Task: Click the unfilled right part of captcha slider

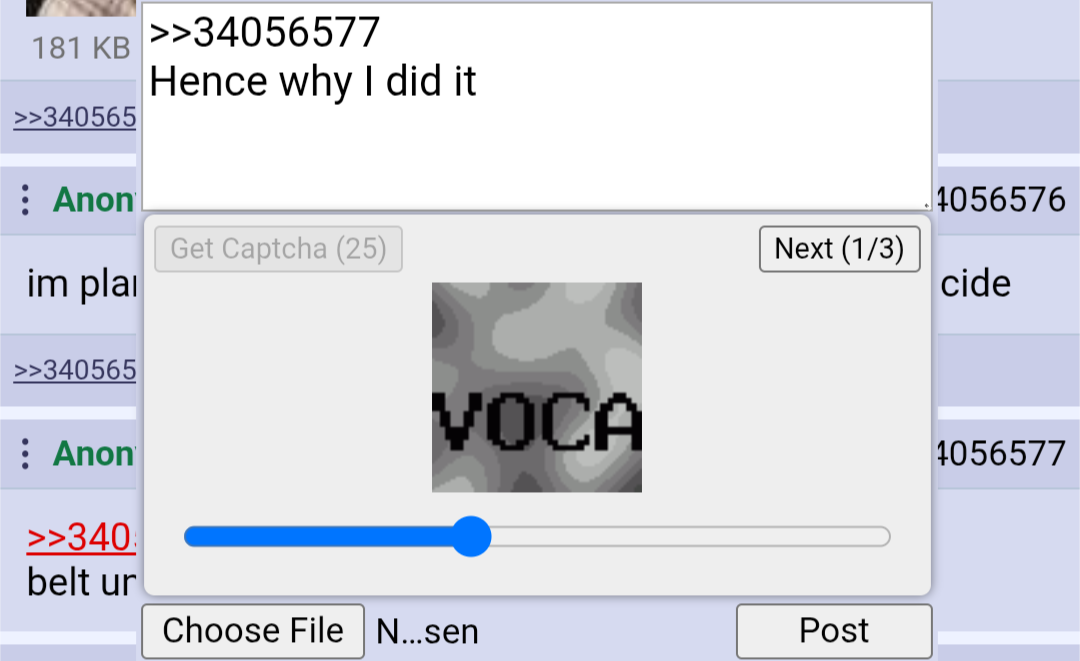Action: click(x=690, y=536)
